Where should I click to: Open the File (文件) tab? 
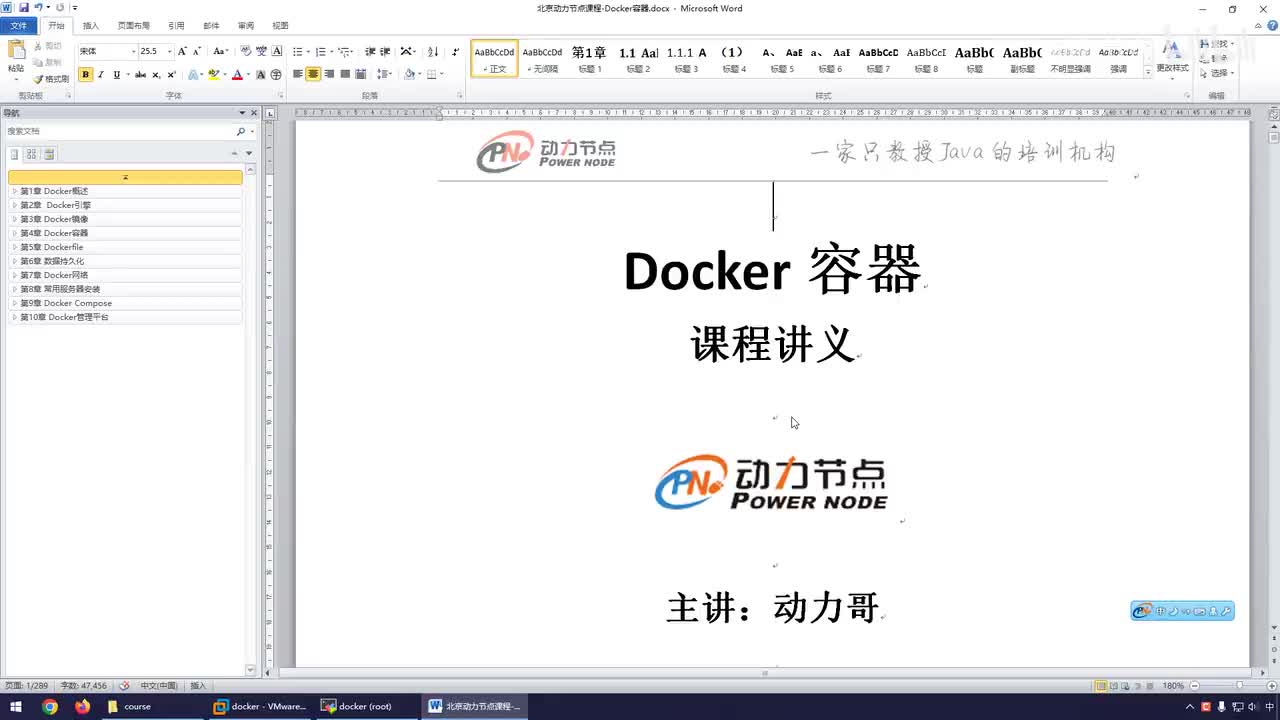[x=19, y=26]
